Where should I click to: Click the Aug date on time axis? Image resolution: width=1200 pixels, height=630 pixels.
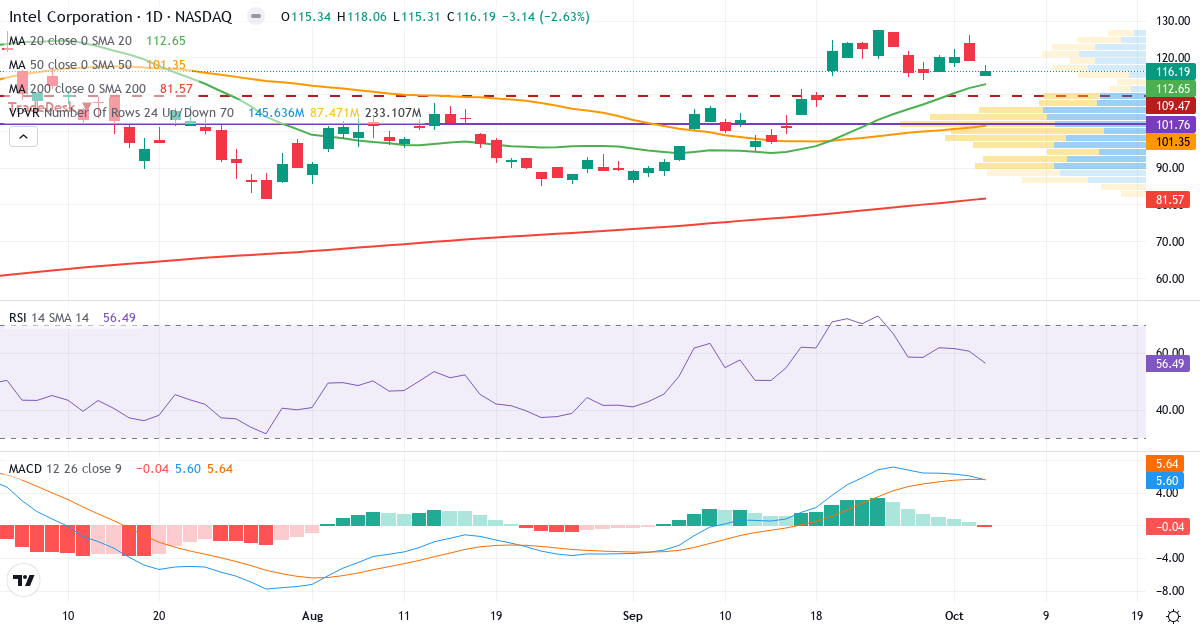[x=313, y=616]
